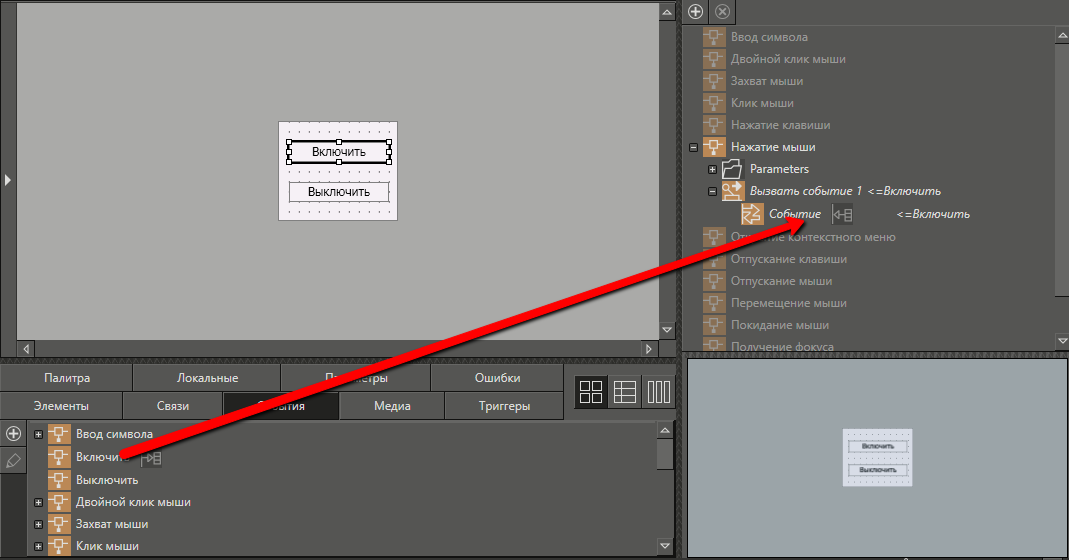Collapse the Вызвать событие 1 node
The height and width of the screenshot is (560, 1069).
tap(712, 191)
